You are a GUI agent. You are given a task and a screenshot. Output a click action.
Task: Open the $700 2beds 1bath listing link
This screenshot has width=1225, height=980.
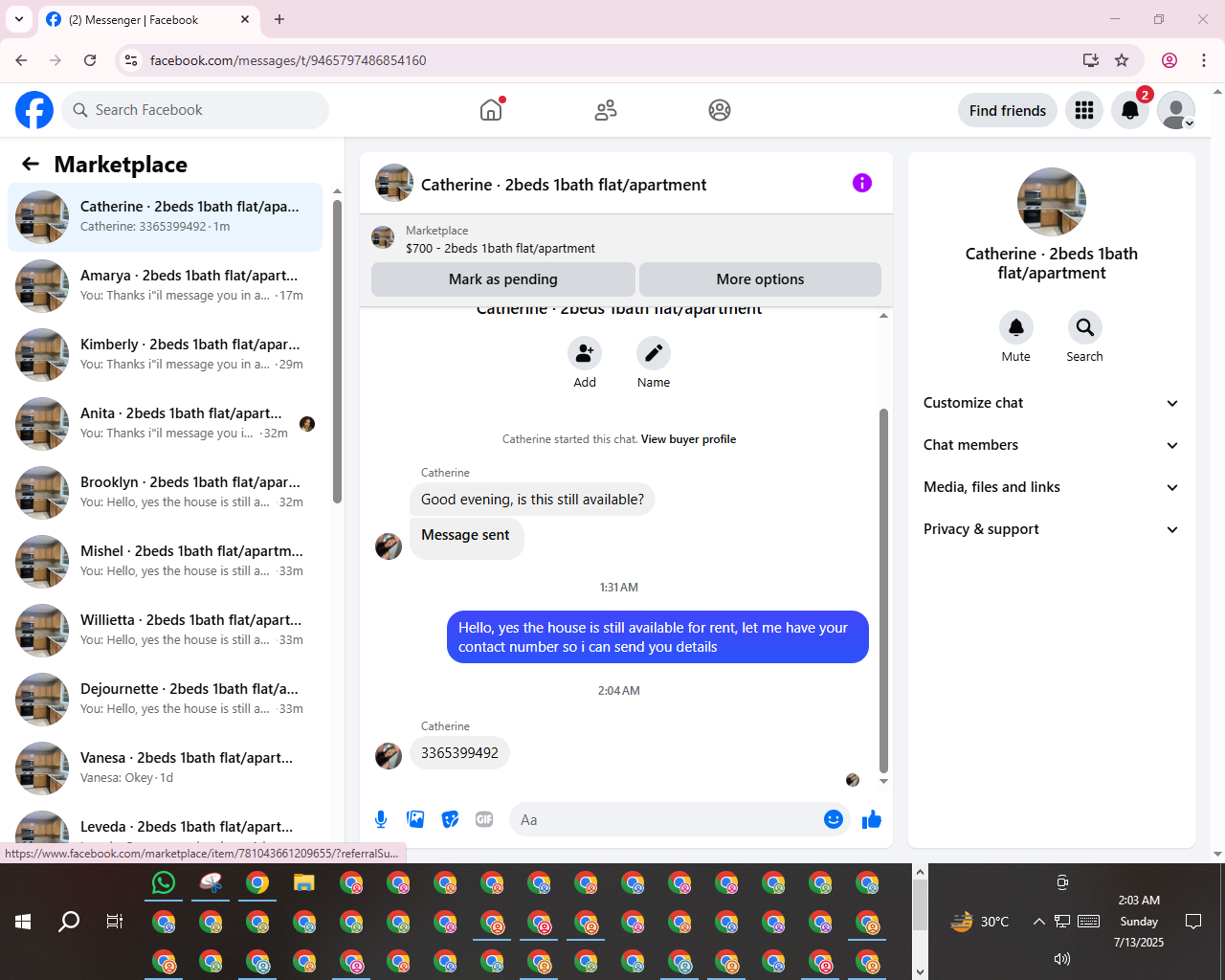(501, 248)
